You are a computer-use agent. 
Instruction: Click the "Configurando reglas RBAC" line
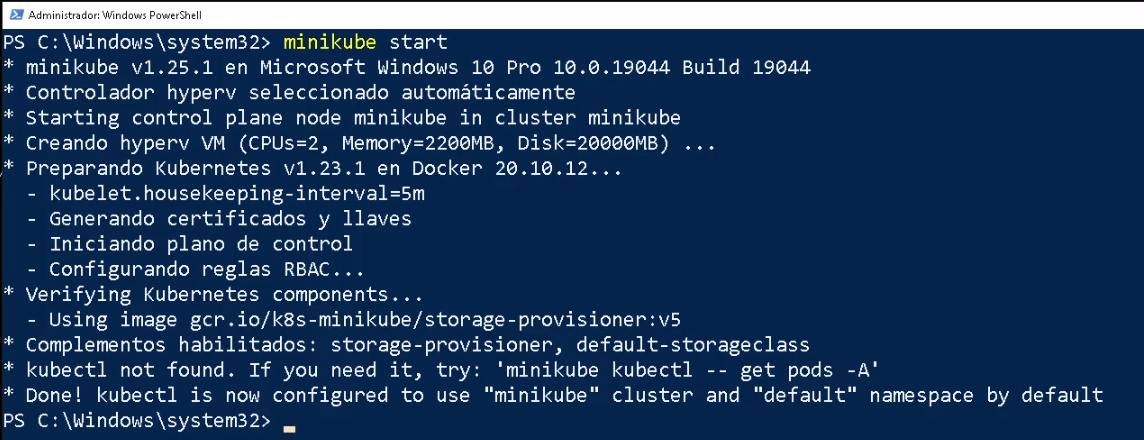point(207,269)
